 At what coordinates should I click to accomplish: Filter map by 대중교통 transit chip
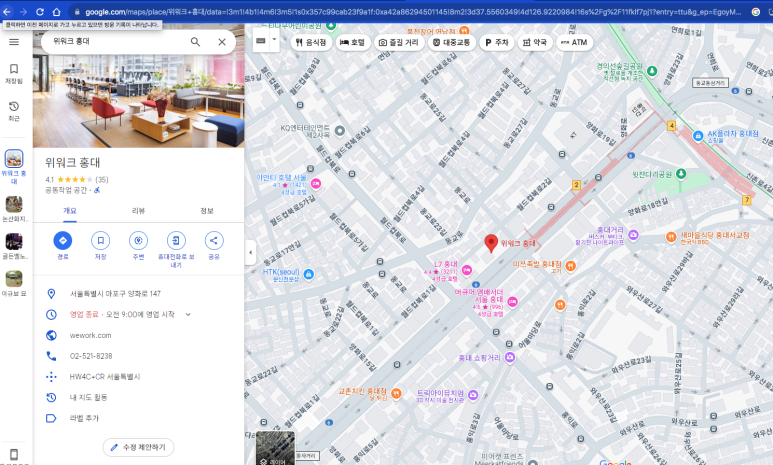[452, 42]
